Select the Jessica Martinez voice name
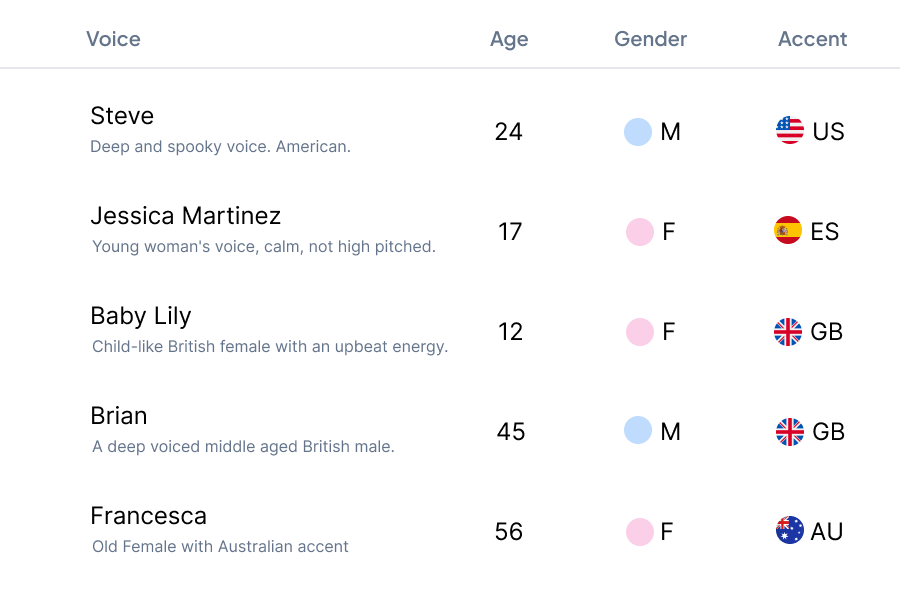The width and height of the screenshot is (900, 600). tap(185, 216)
